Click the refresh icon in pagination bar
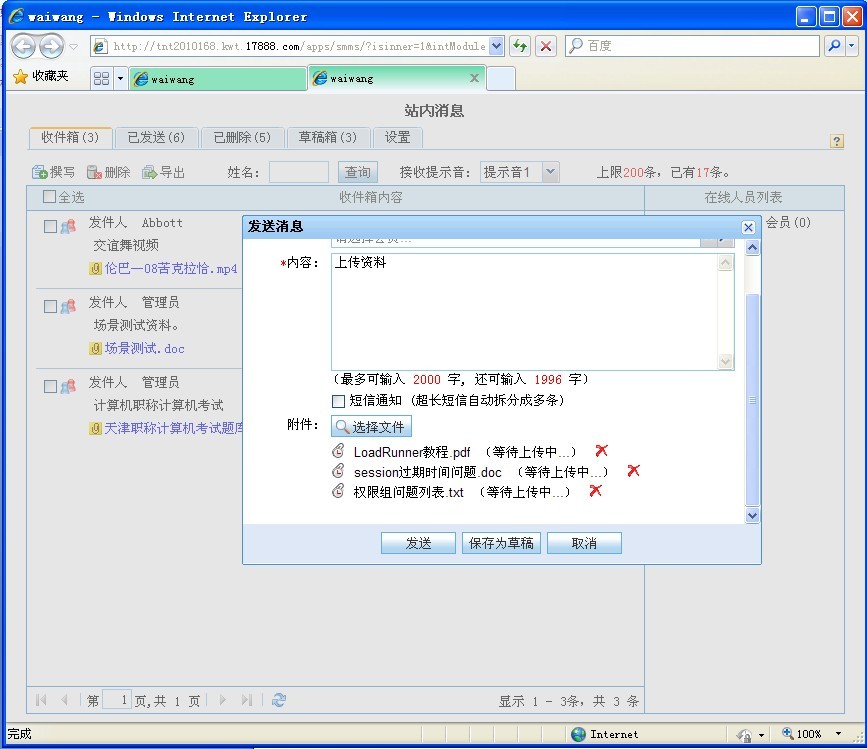 279,700
